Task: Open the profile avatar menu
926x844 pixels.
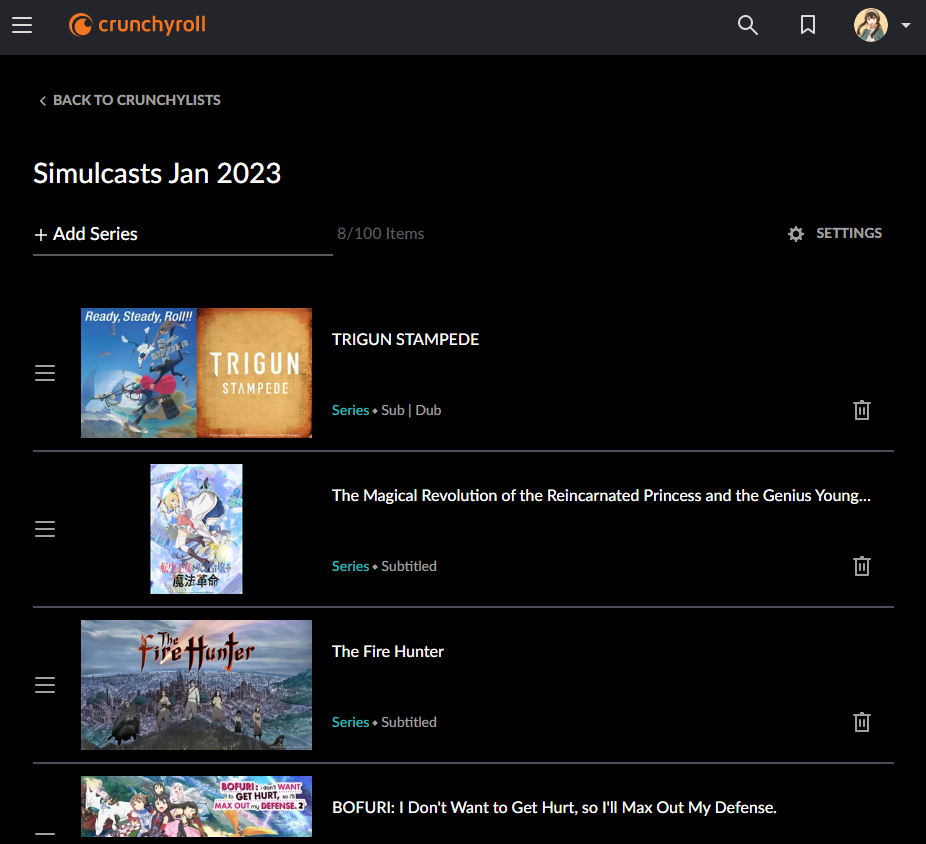Action: tap(872, 25)
